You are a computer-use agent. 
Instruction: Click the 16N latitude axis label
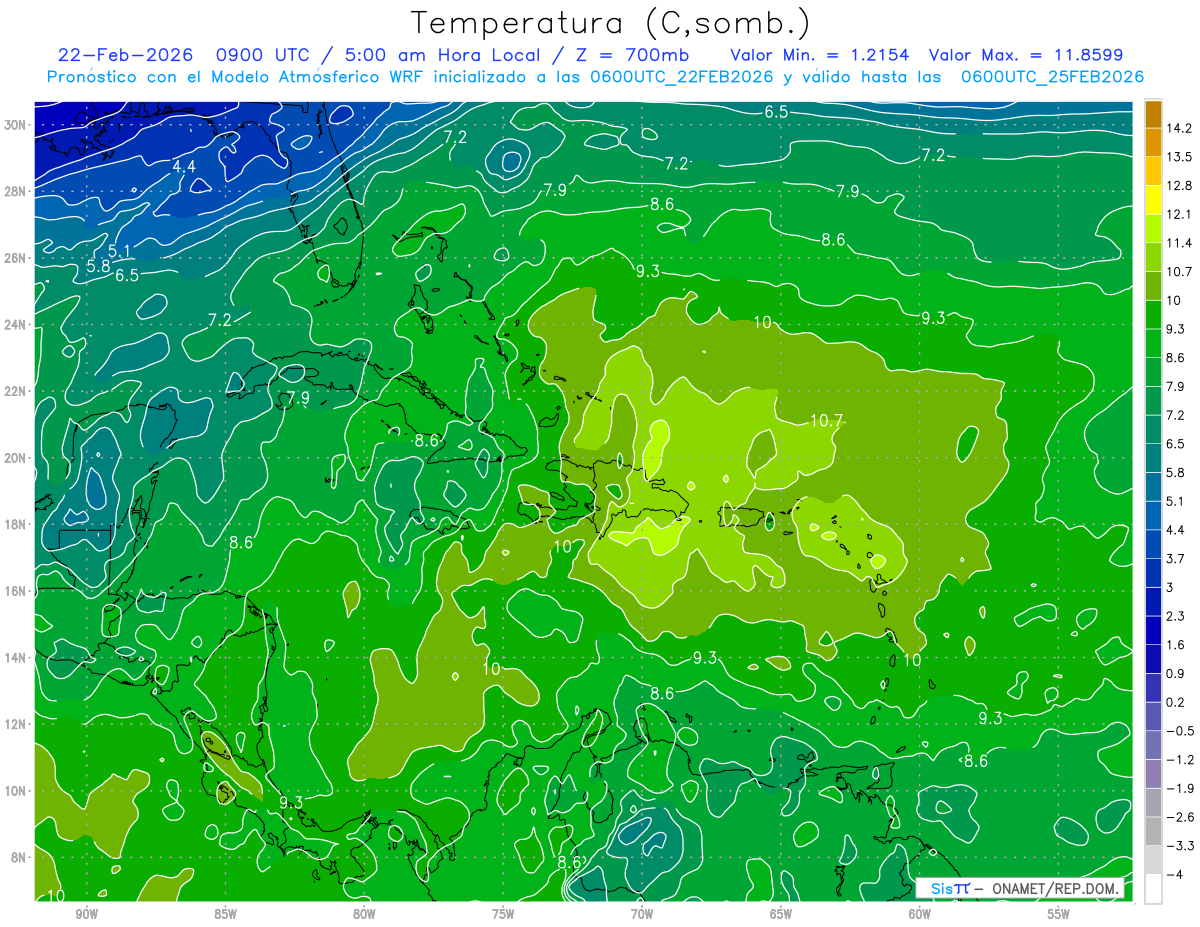tap(17, 591)
